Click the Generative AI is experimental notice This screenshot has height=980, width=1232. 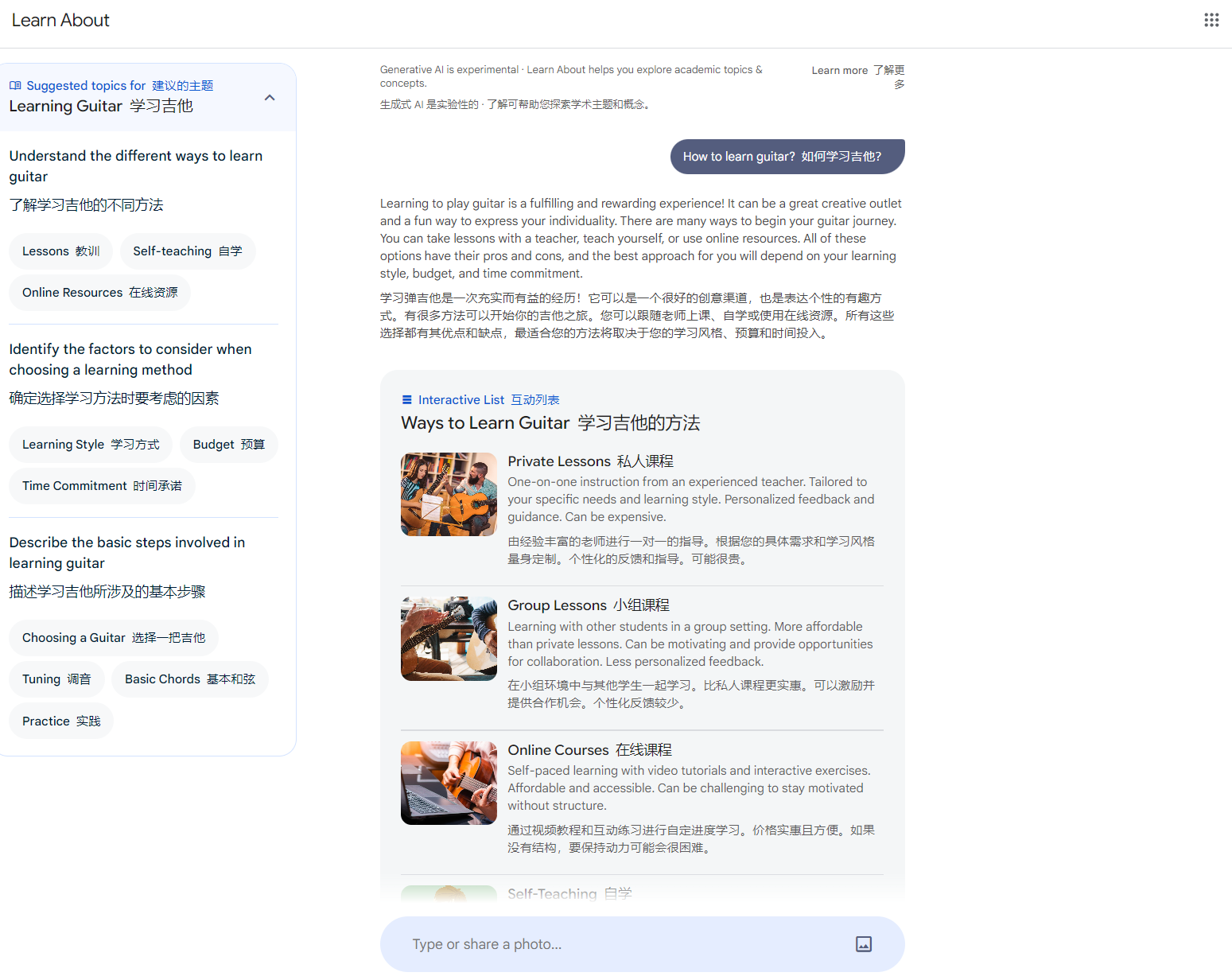point(573,87)
